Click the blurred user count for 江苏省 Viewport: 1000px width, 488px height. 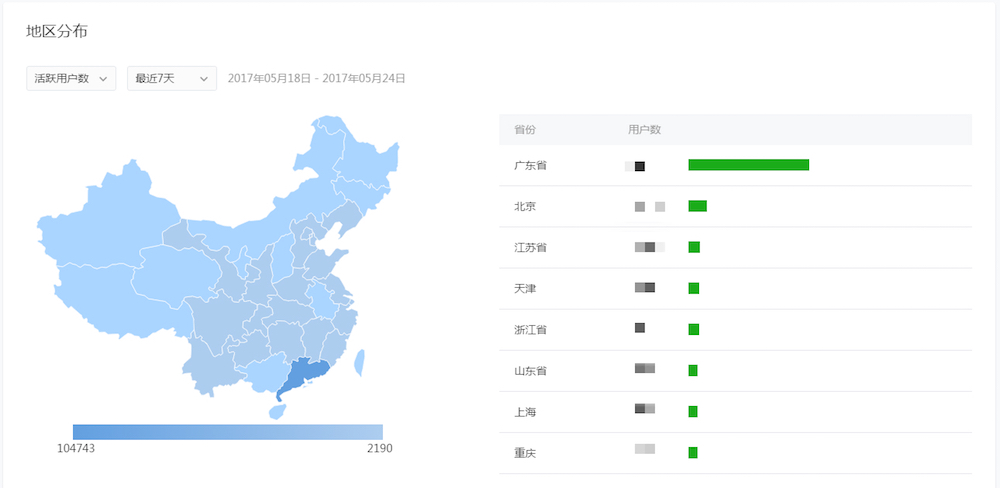pyautogui.click(x=650, y=247)
